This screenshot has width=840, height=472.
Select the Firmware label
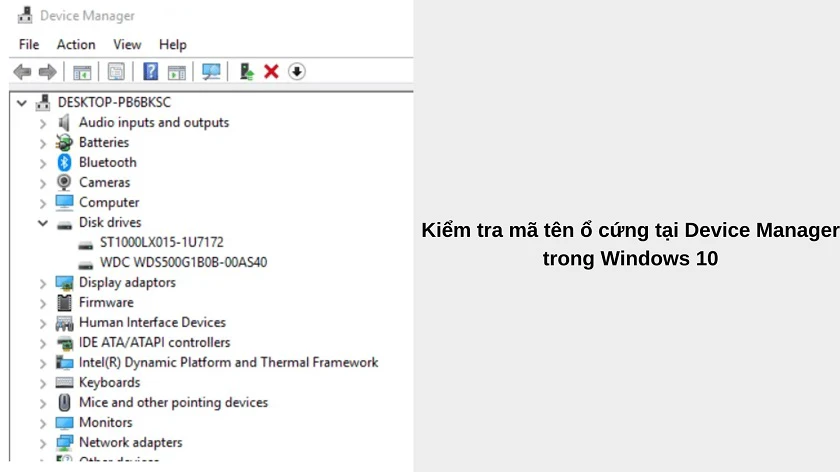106,303
